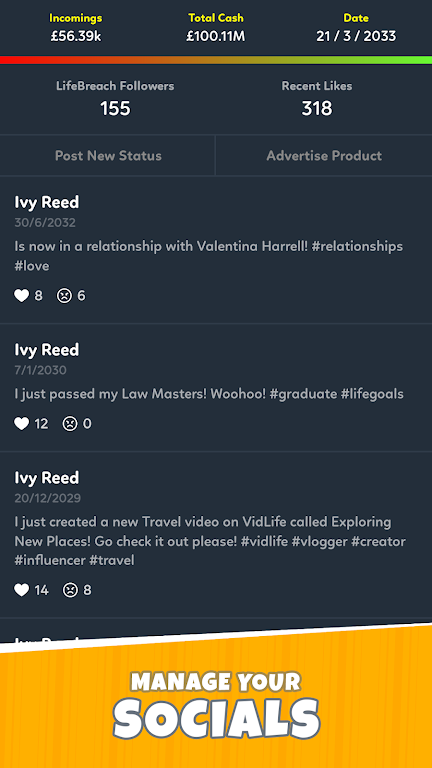Tap the Incomings amount in header
The width and height of the screenshot is (432, 768).
pyautogui.click(x=76, y=36)
